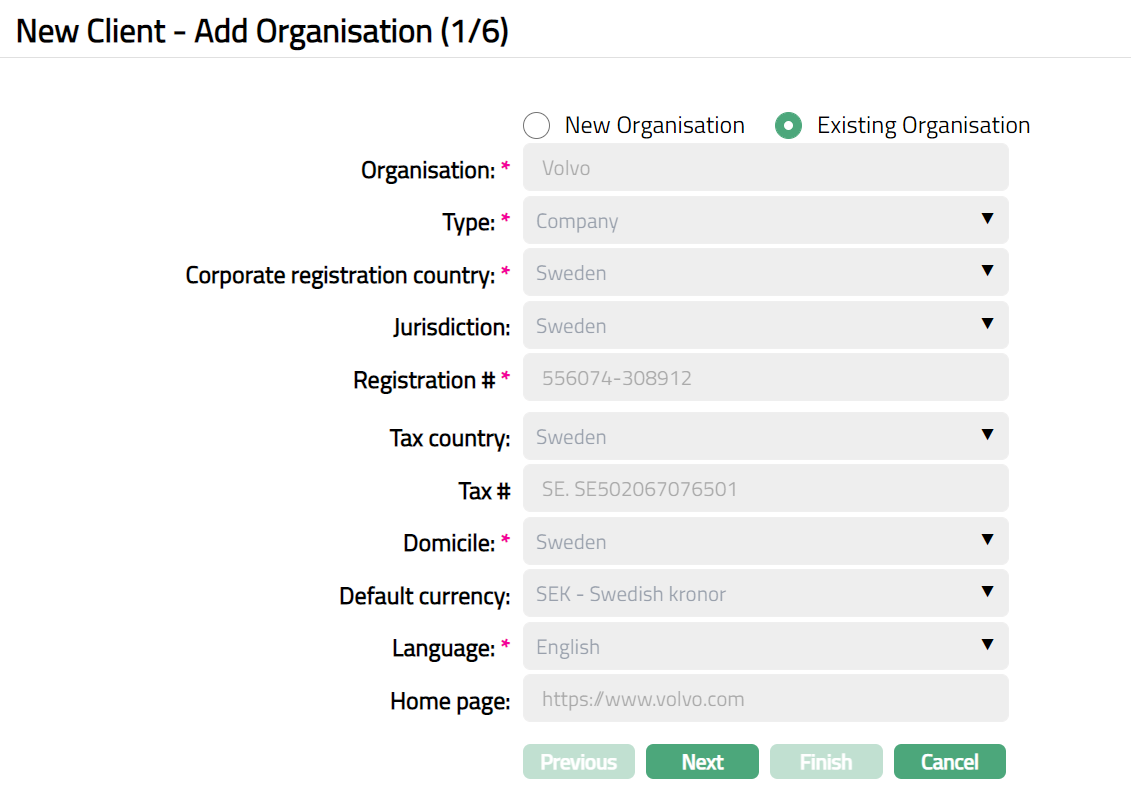Select the New Organisation radio button

(537, 126)
